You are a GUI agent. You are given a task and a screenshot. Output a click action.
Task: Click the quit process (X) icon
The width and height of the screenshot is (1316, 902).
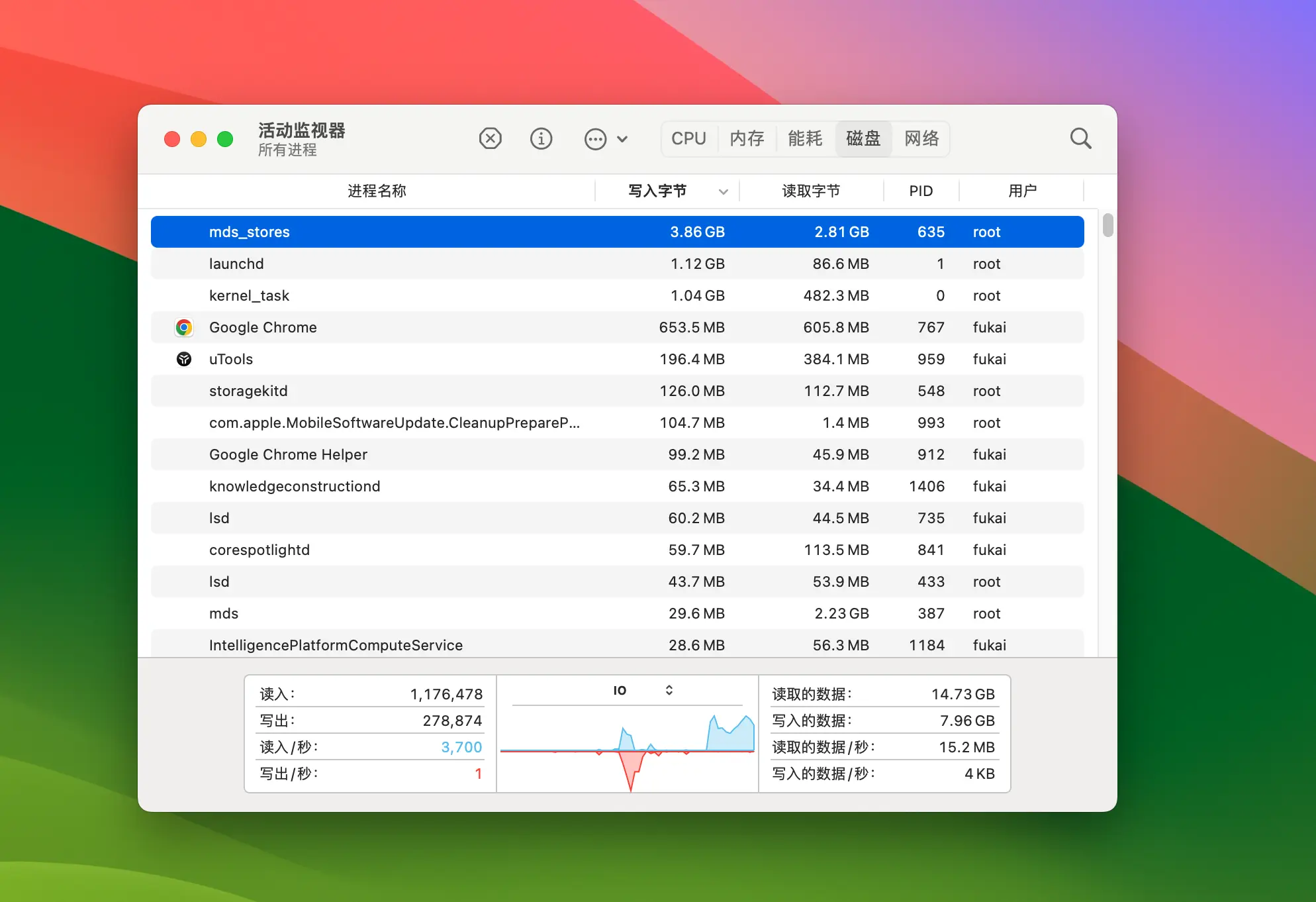491,138
